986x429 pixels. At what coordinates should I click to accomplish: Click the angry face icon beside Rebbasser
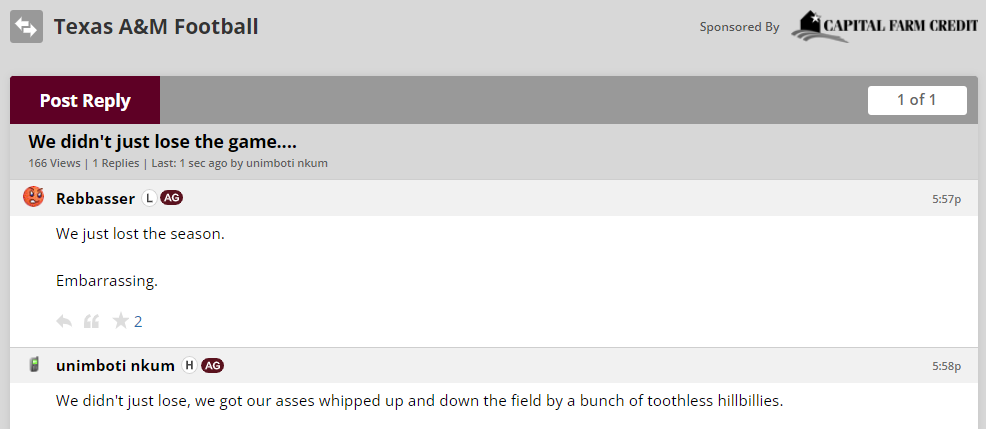34,198
